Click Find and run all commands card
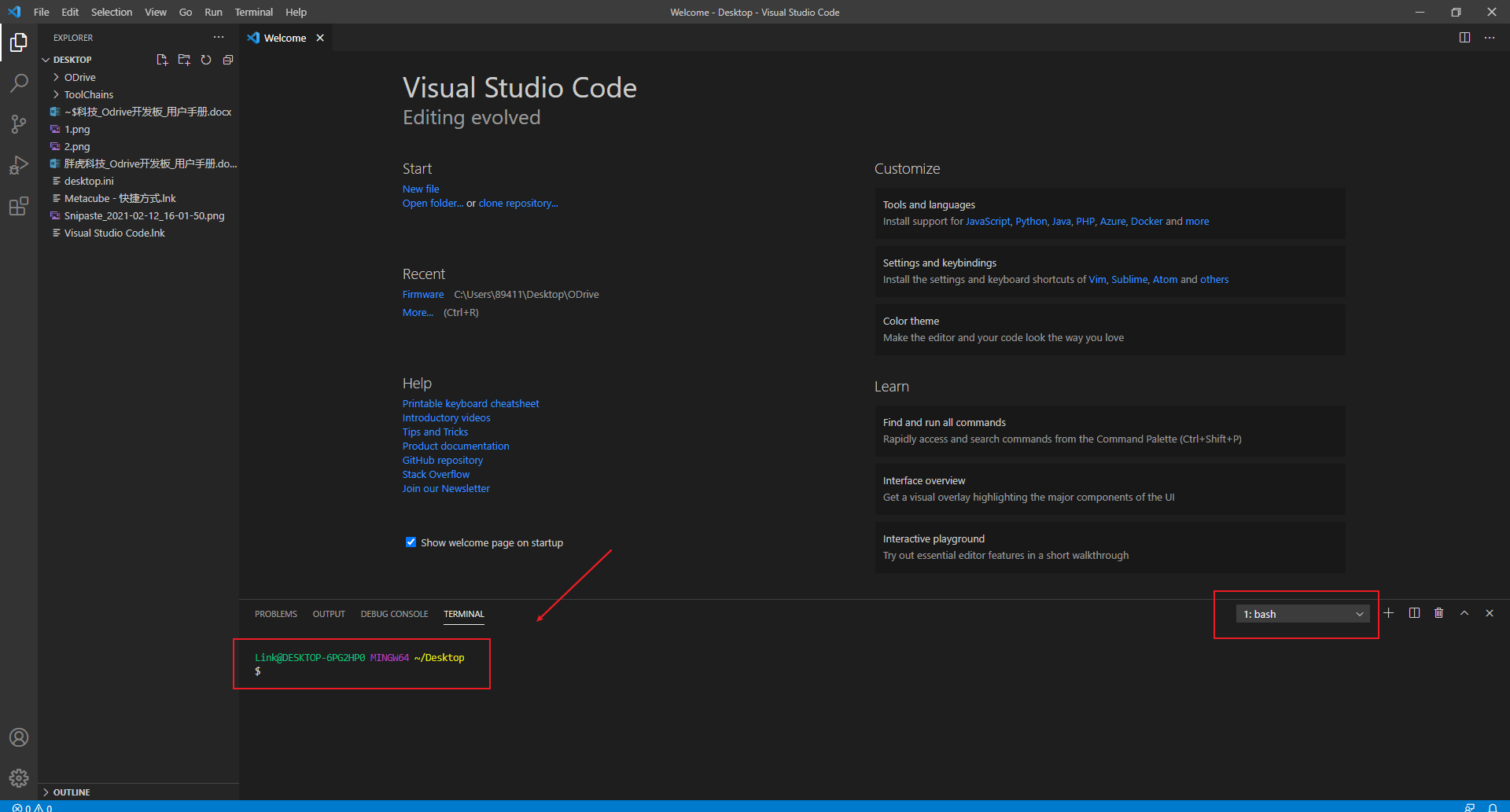The height and width of the screenshot is (812, 1510). pyautogui.click(x=1110, y=431)
